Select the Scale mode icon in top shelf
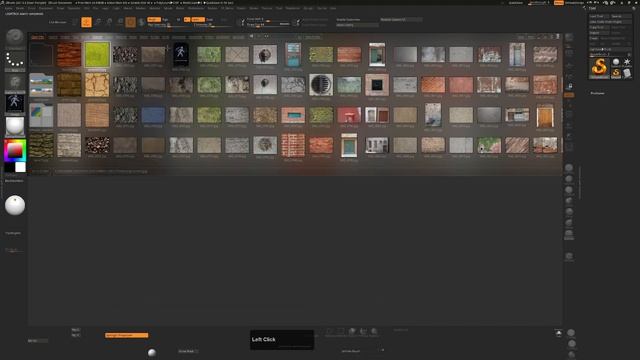 (x=109, y=22)
